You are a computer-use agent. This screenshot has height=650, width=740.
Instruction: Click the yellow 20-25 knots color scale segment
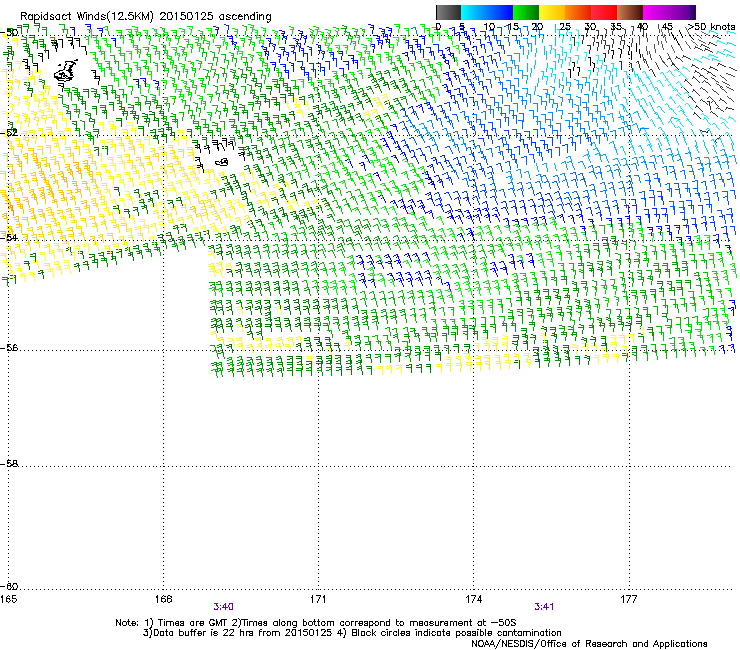coord(552,12)
